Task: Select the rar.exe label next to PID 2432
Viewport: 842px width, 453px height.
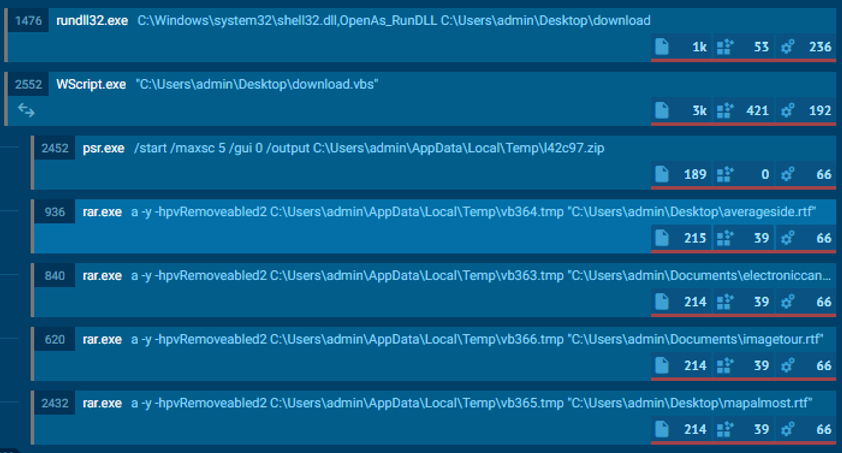Action: [102, 403]
